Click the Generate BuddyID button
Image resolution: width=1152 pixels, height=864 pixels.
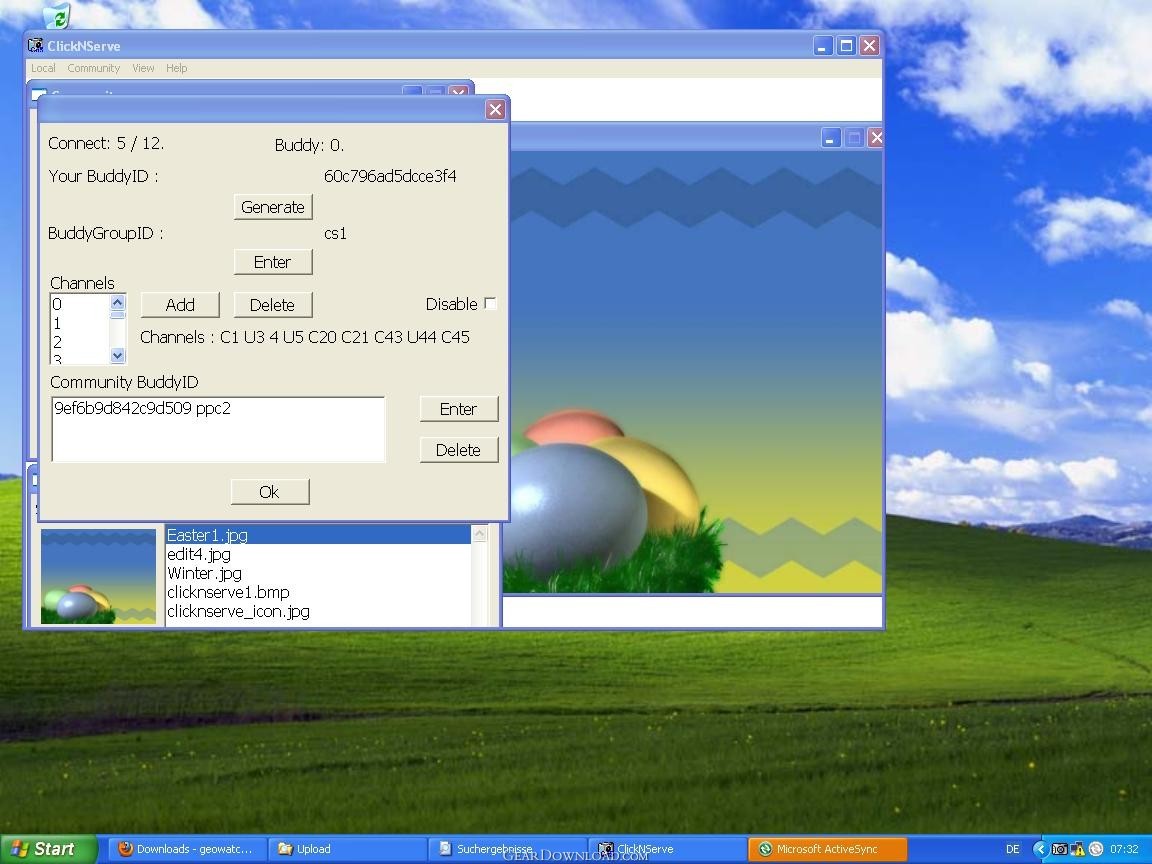(x=273, y=207)
